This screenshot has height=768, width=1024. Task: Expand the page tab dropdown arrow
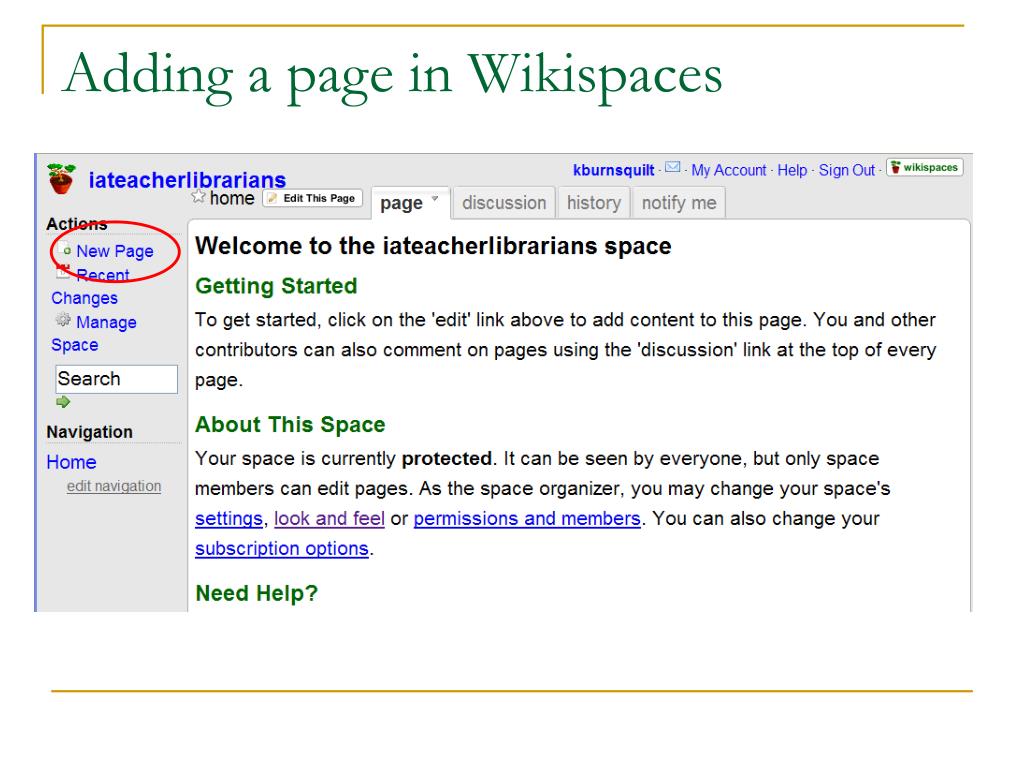(435, 199)
